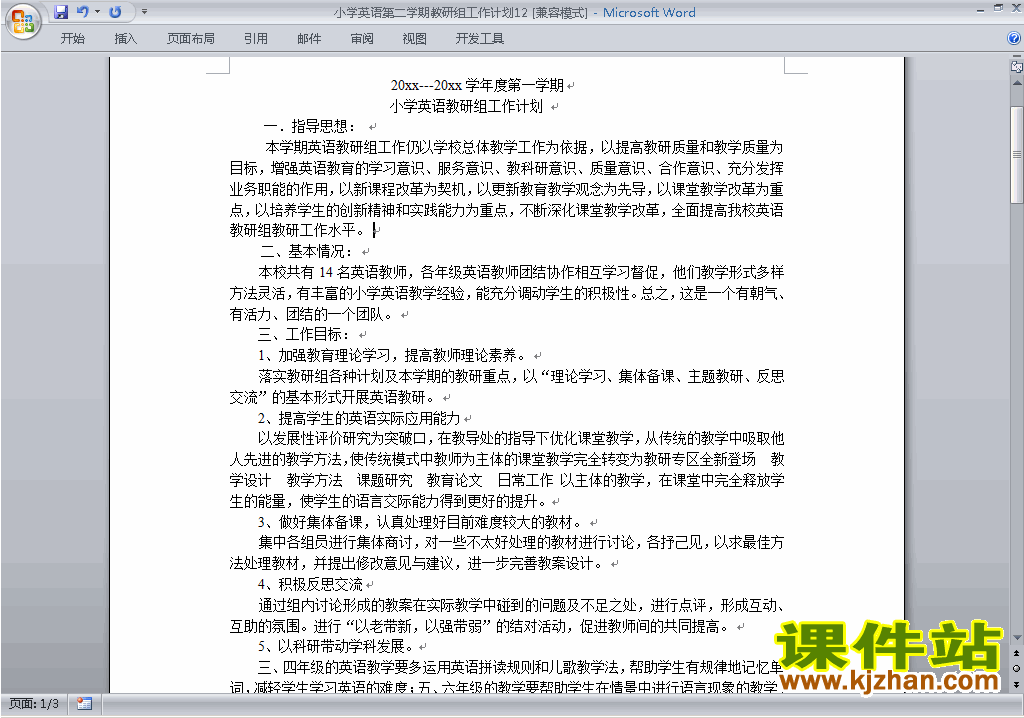This screenshot has width=1024, height=718.
Task: Save the document with the floppy icon
Action: tap(61, 12)
